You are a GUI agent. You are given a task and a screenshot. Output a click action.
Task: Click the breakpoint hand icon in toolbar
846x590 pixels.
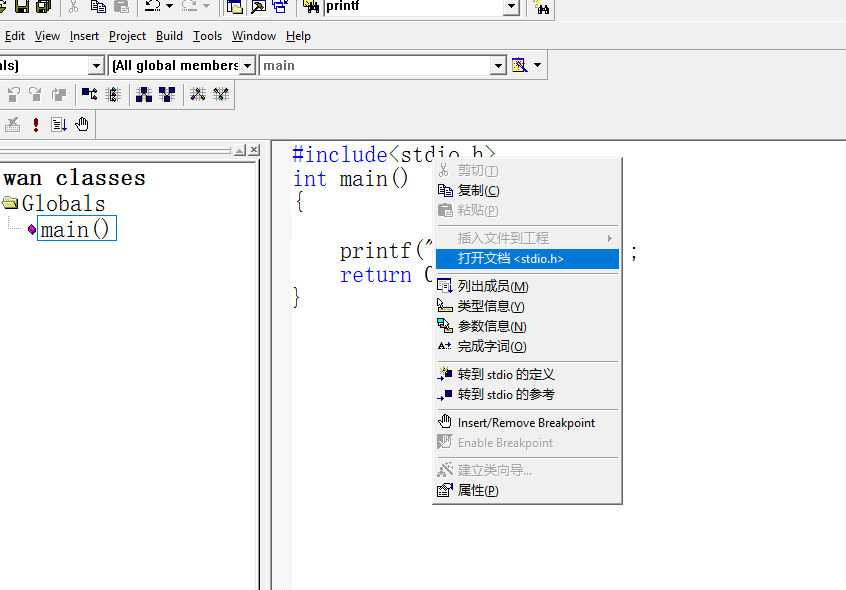point(82,124)
